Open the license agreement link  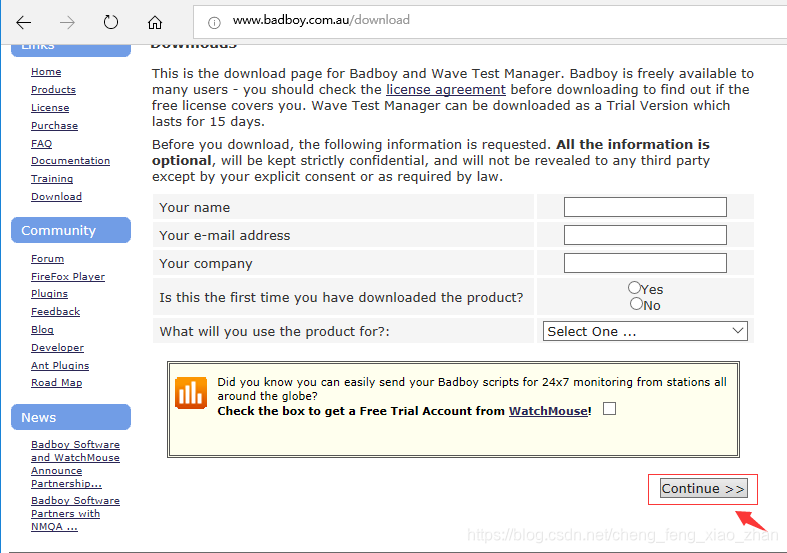point(446,89)
